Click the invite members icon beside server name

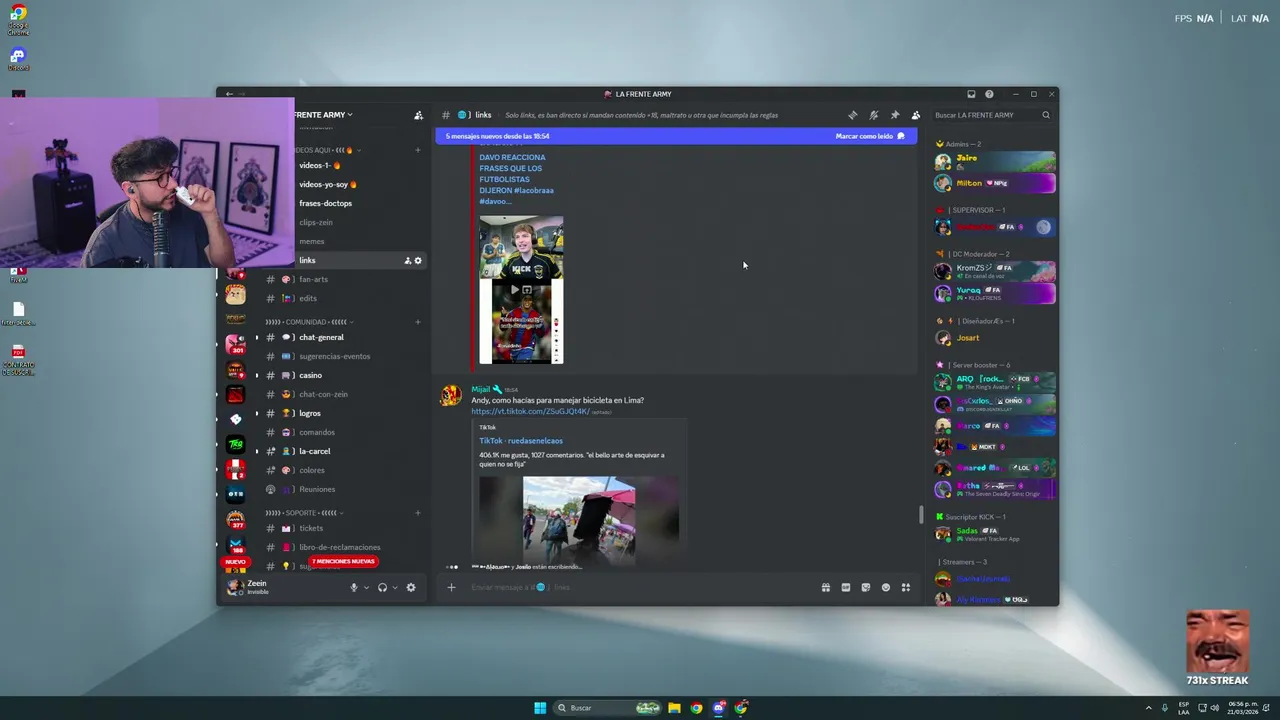[418, 115]
